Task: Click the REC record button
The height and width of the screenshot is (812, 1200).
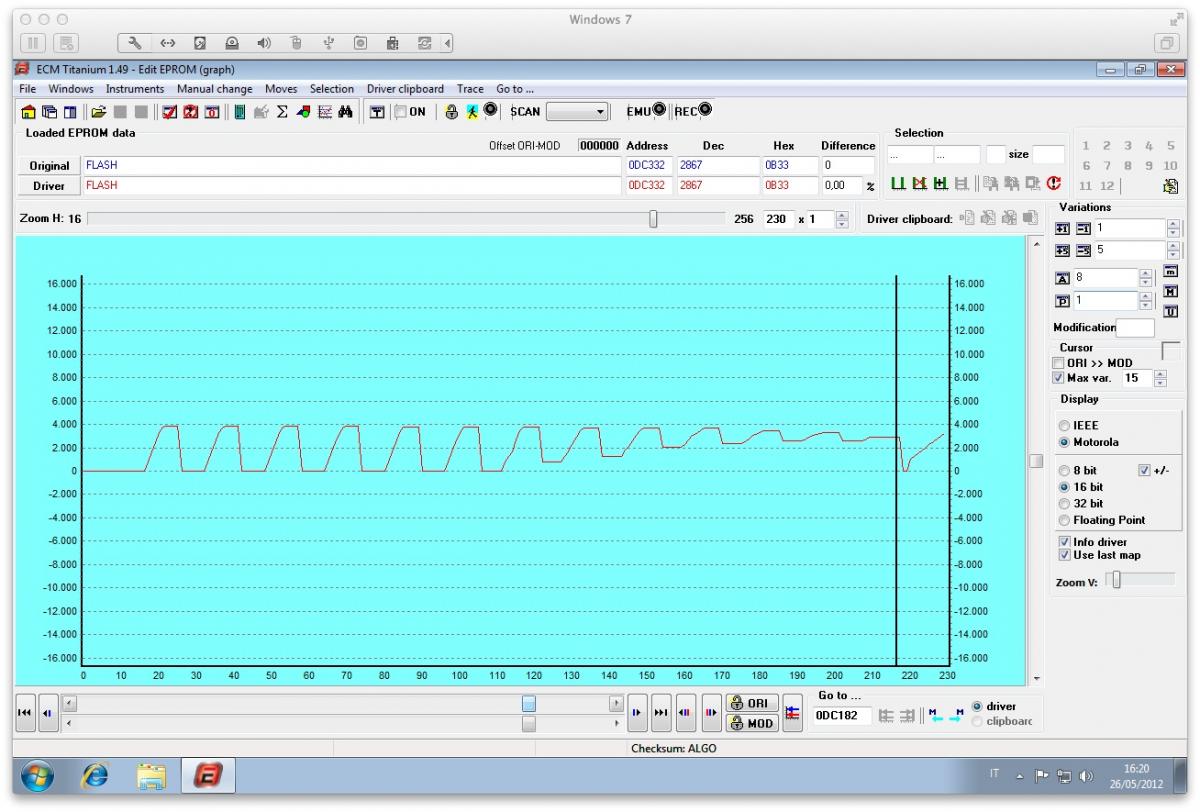Action: 693,110
